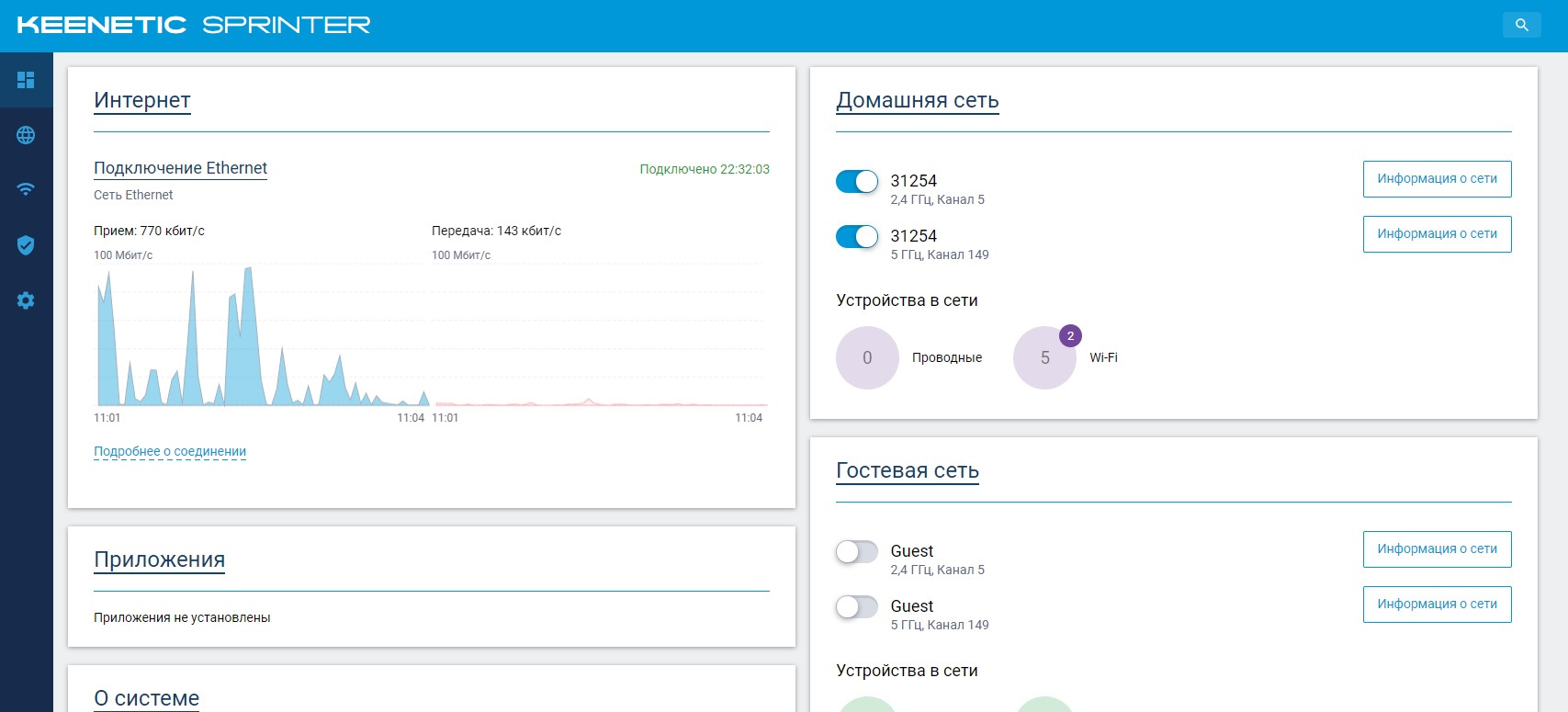Image resolution: width=1568 pixels, height=712 pixels.
Task: Open network info for 31254 2,4 ГГц
Action: (x=1437, y=179)
